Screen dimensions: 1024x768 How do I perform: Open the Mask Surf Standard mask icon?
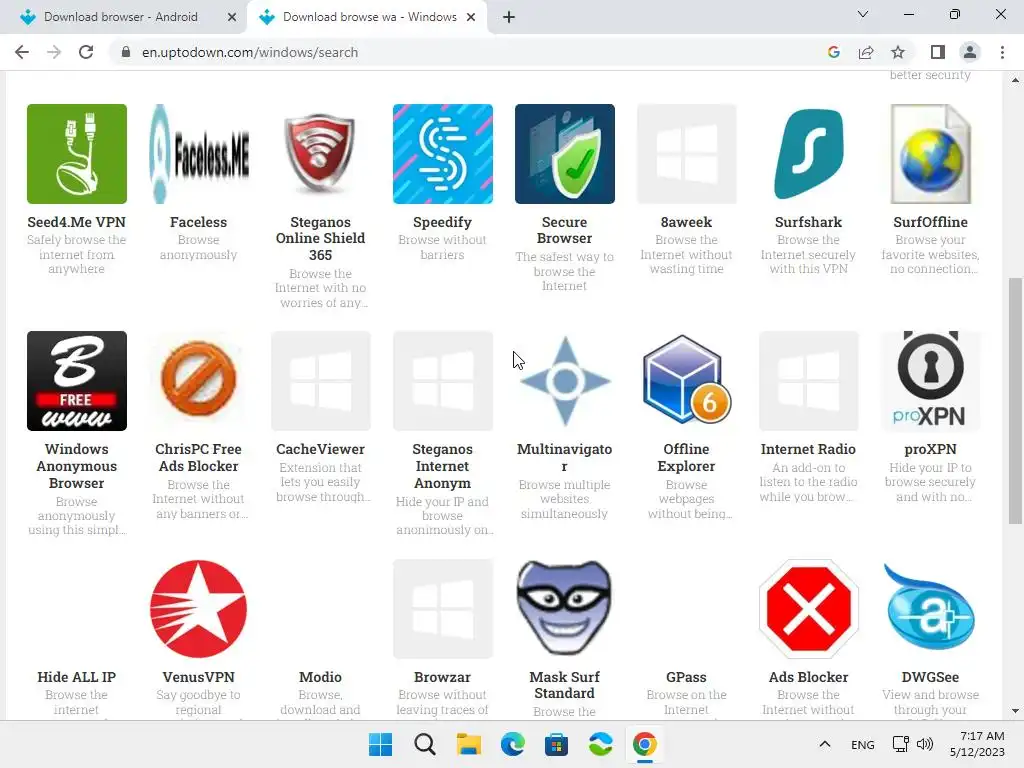coord(564,607)
